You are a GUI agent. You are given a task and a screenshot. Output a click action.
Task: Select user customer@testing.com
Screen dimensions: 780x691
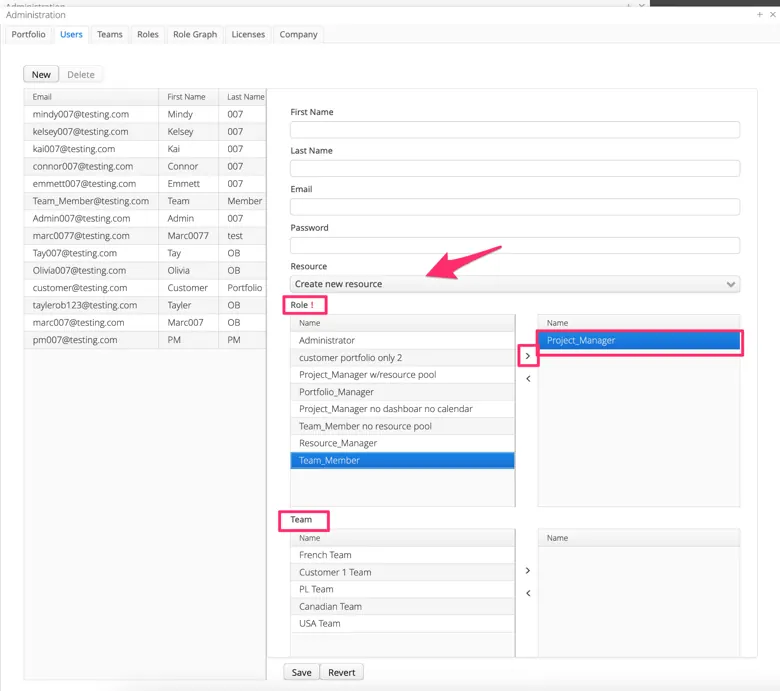[145, 288]
